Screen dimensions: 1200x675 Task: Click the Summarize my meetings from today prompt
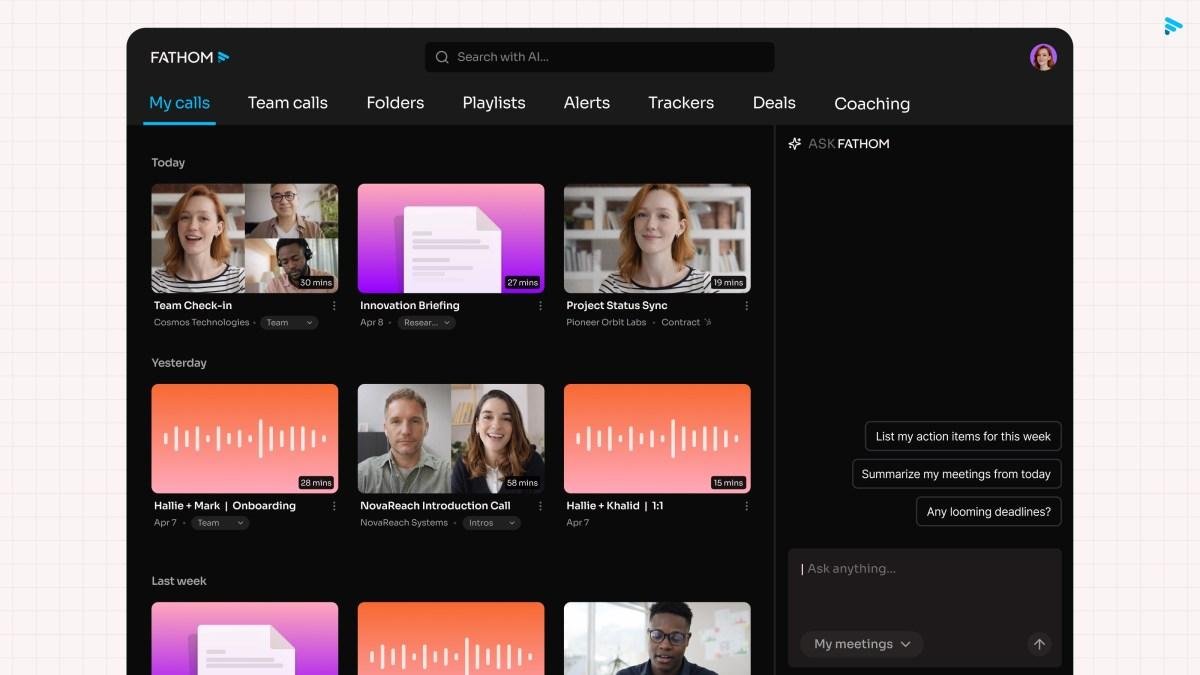[x=956, y=473]
